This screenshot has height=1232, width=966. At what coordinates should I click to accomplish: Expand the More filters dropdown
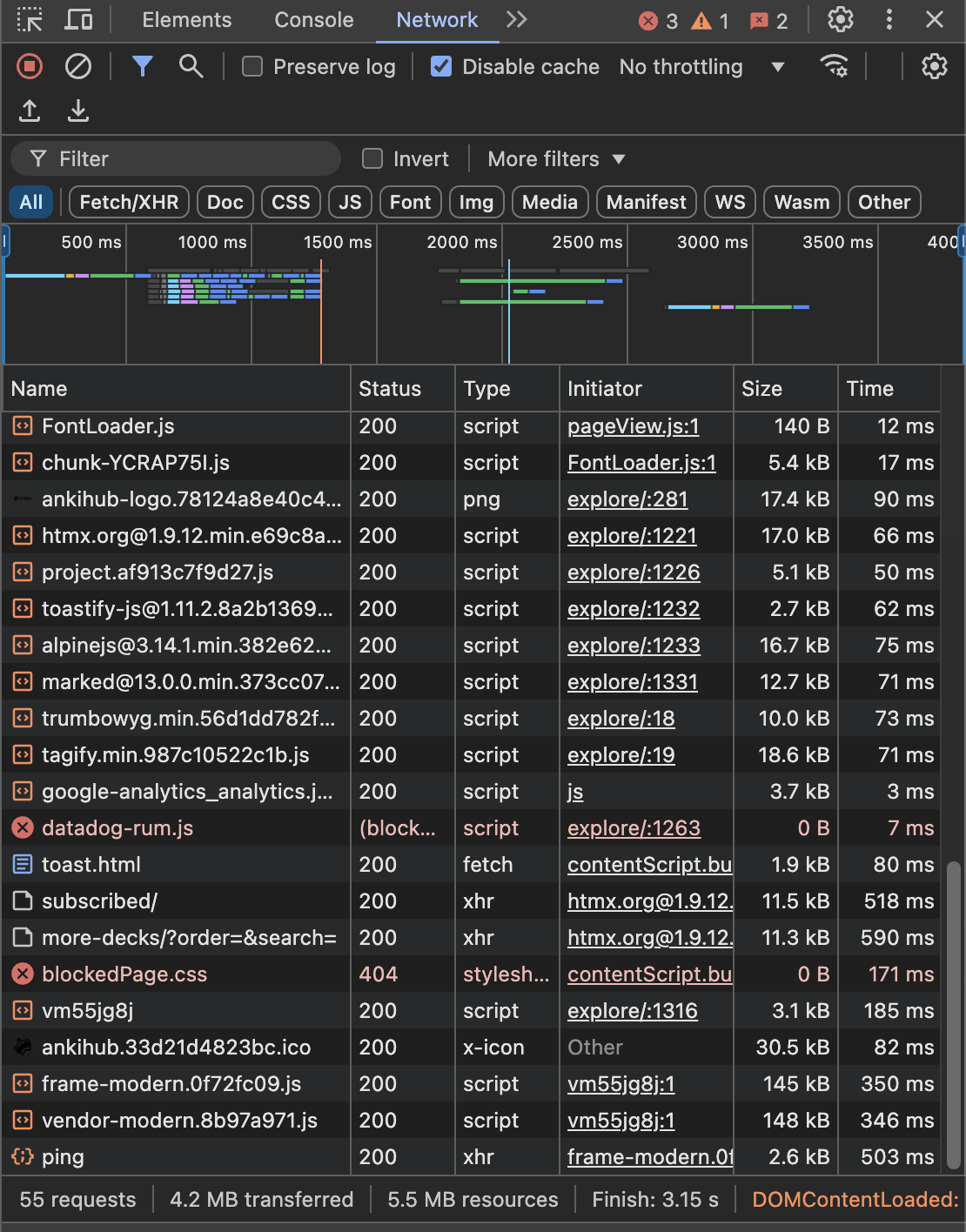pyautogui.click(x=556, y=159)
